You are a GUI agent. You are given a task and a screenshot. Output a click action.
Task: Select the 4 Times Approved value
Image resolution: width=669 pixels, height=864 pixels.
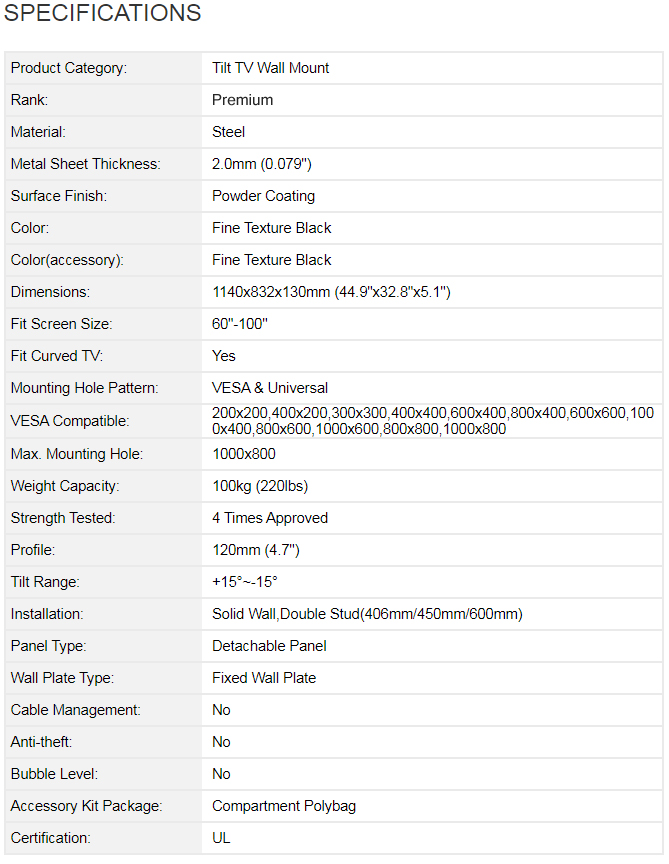coord(270,518)
